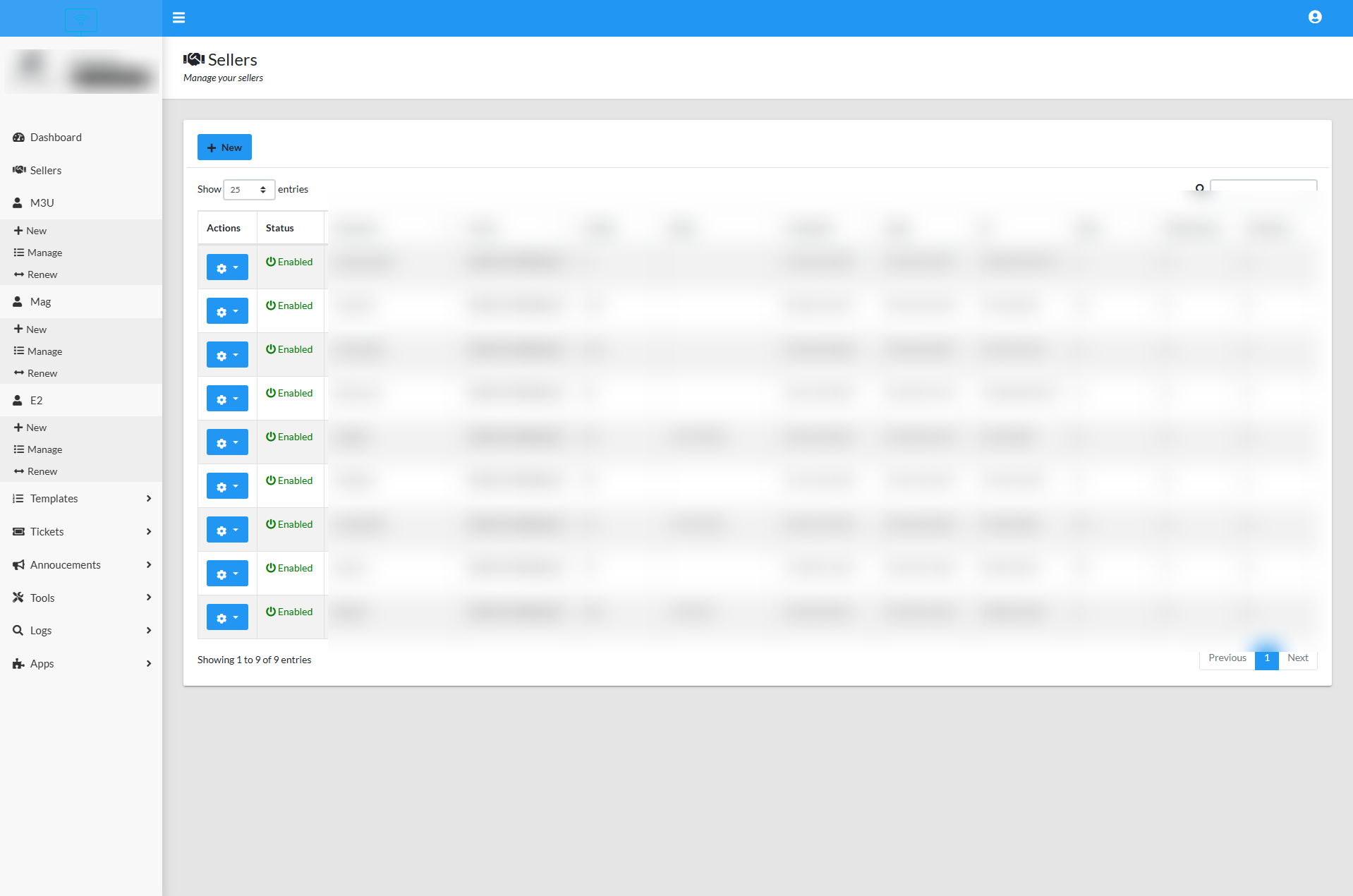Click Manage under the Mag section
The height and width of the screenshot is (896, 1353).
(44, 351)
